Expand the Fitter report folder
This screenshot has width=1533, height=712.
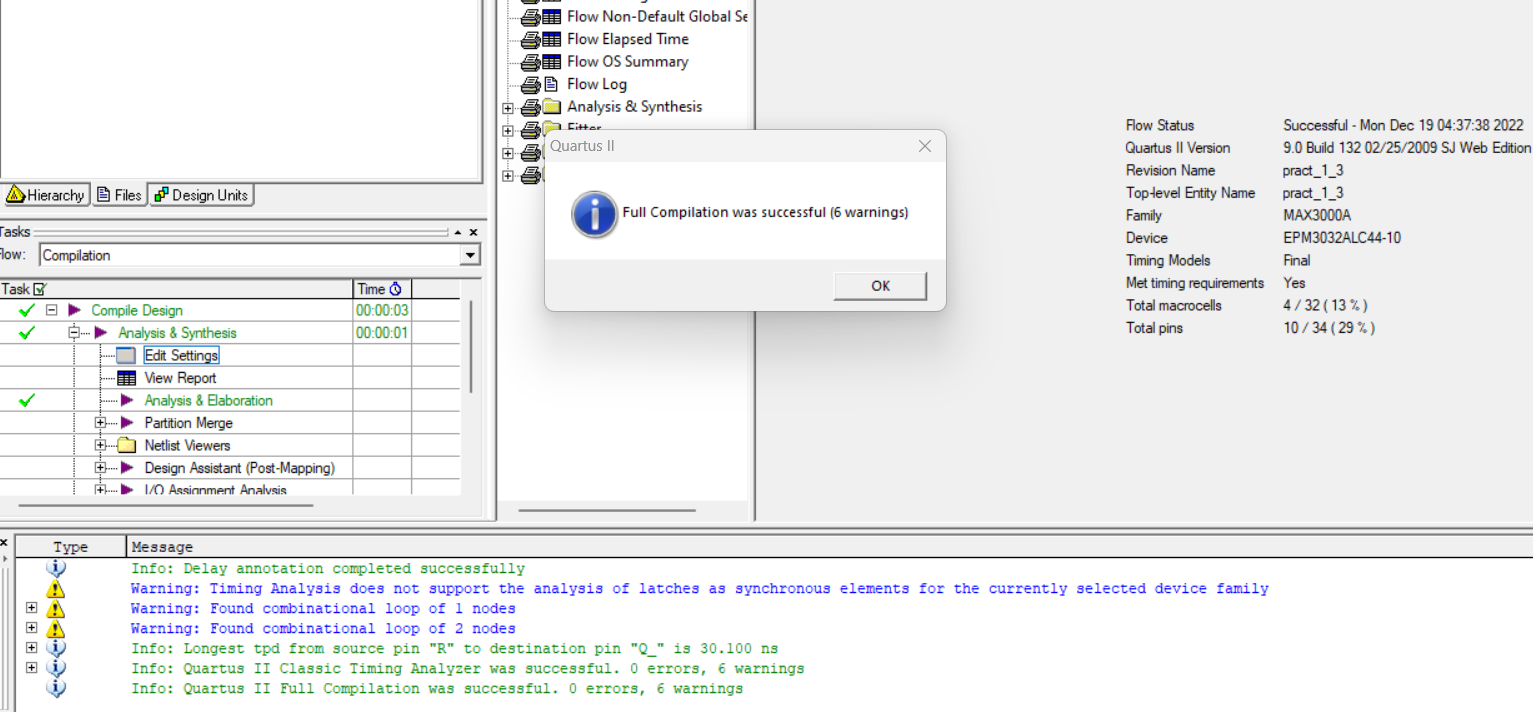[508, 130]
